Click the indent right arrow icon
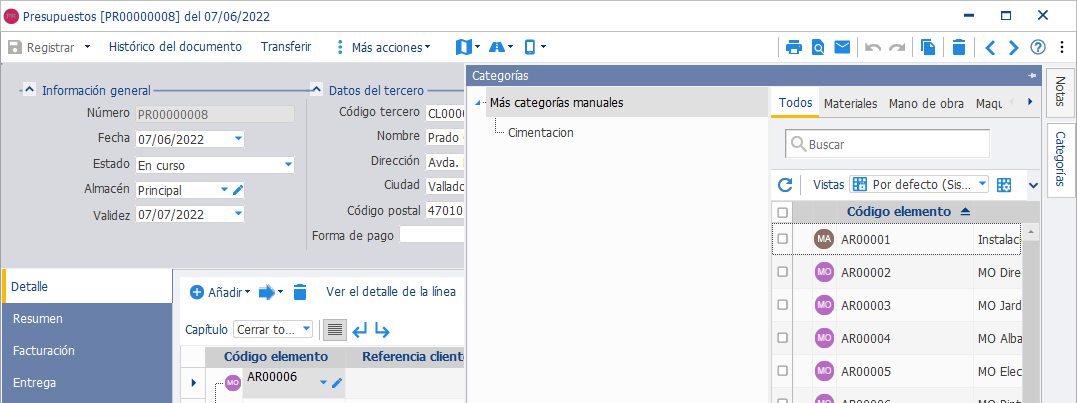1077x403 pixels. 382,331
